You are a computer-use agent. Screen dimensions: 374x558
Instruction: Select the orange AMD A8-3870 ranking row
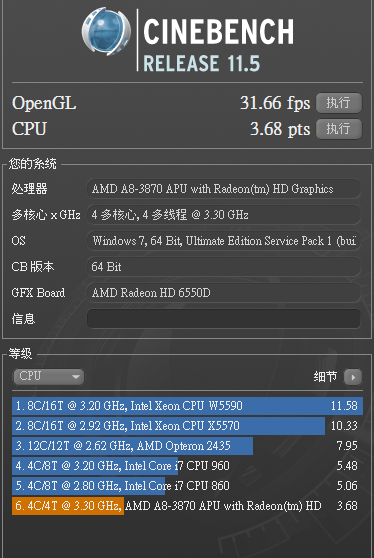pyautogui.click(x=187, y=506)
